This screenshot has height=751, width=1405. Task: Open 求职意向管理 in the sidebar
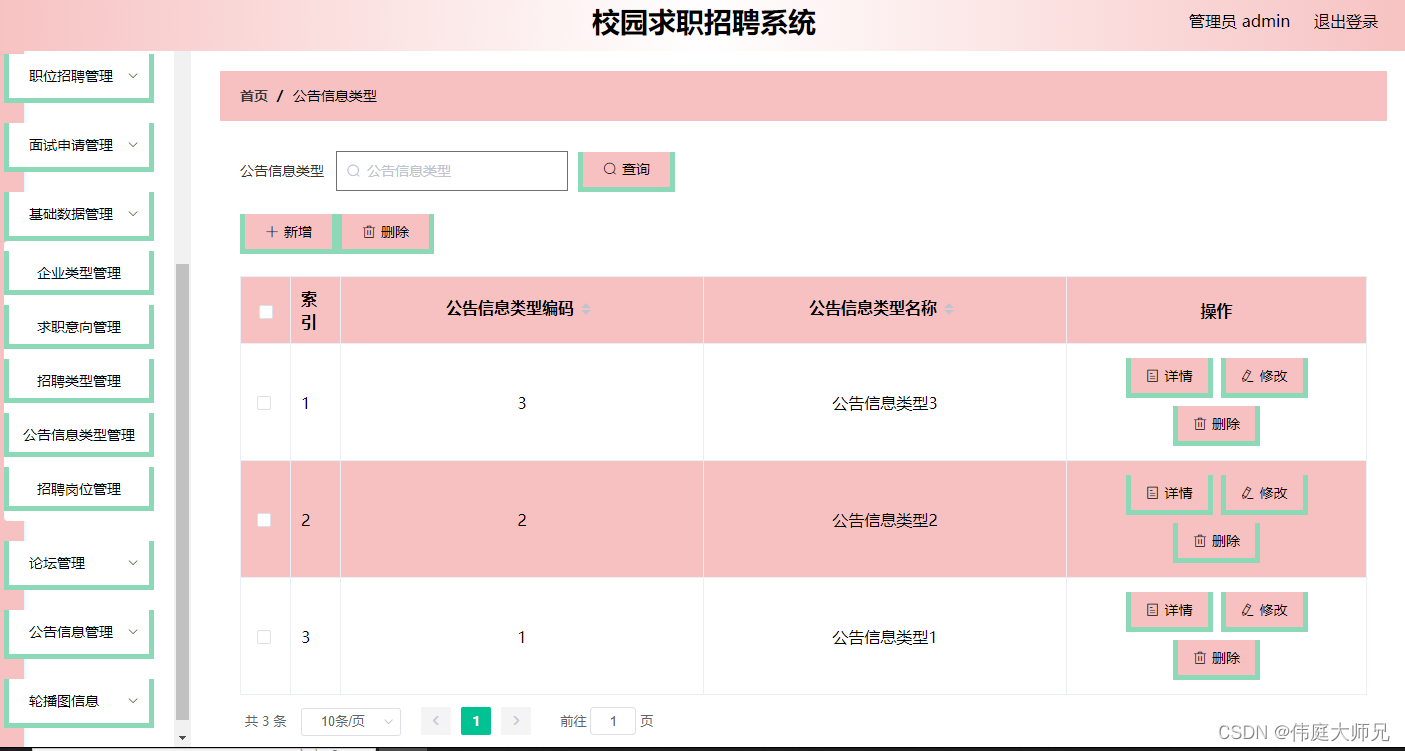pyautogui.click(x=79, y=326)
